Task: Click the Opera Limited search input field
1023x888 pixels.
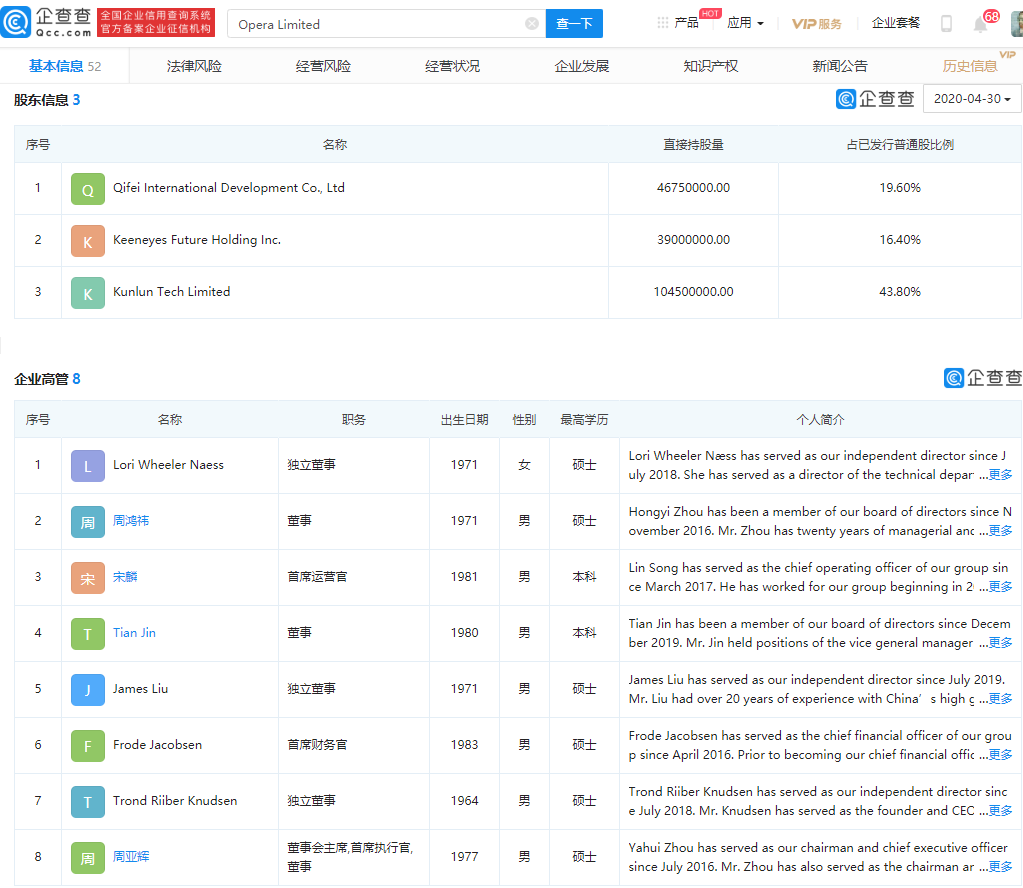Action: (x=375, y=24)
